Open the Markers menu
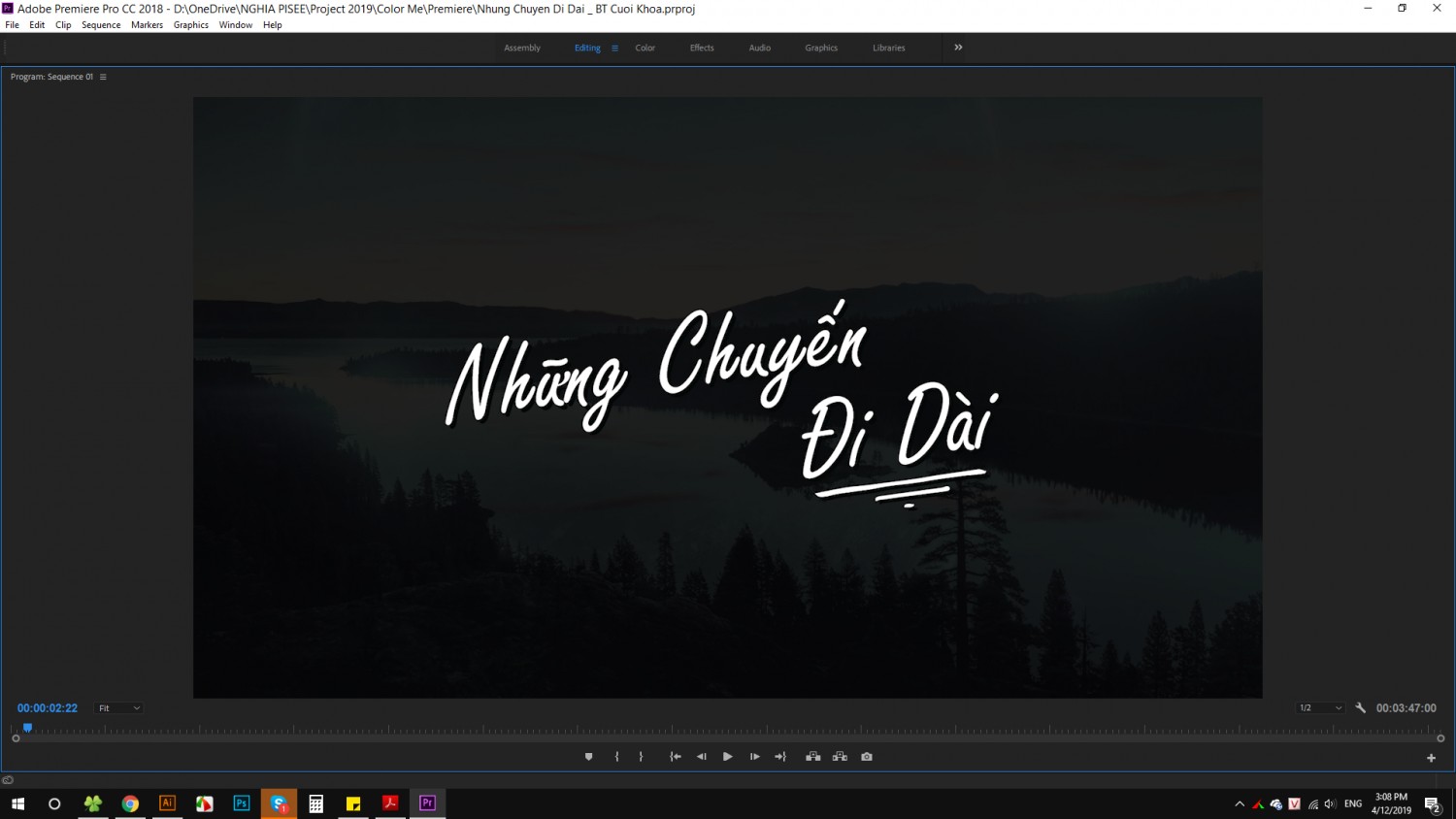This screenshot has height=819, width=1456. click(148, 25)
